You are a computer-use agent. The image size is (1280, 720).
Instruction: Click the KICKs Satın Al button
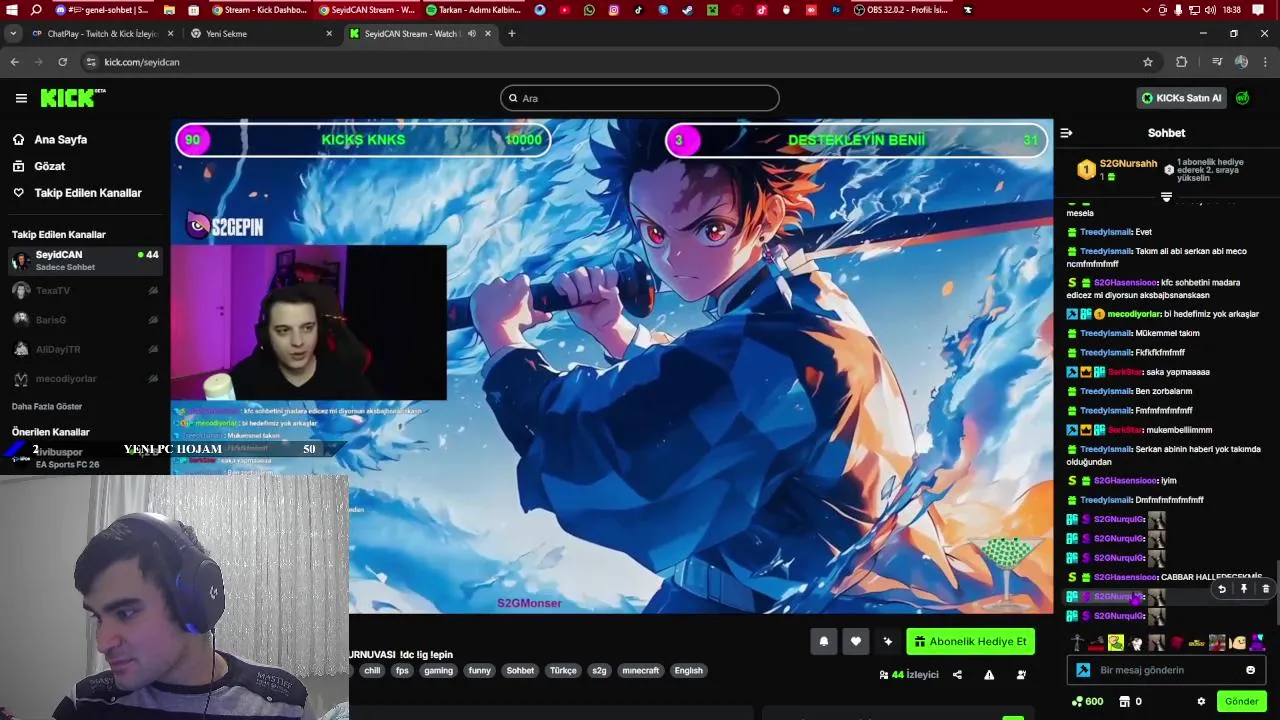tap(1181, 98)
